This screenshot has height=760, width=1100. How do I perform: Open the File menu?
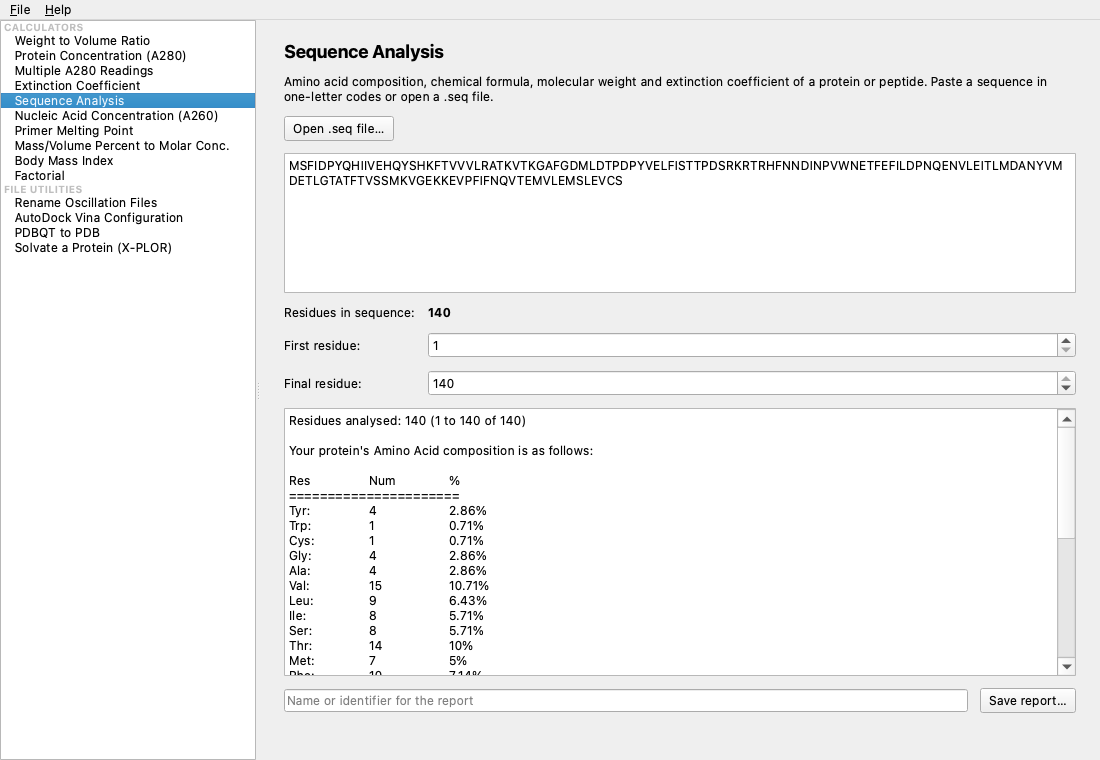pos(20,10)
